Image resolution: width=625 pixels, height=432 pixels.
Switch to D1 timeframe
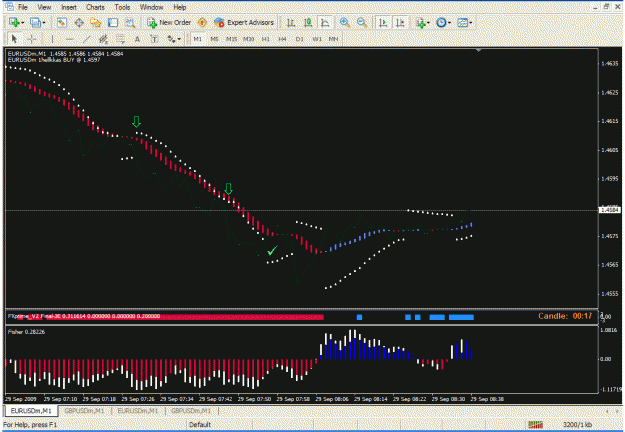(300, 39)
